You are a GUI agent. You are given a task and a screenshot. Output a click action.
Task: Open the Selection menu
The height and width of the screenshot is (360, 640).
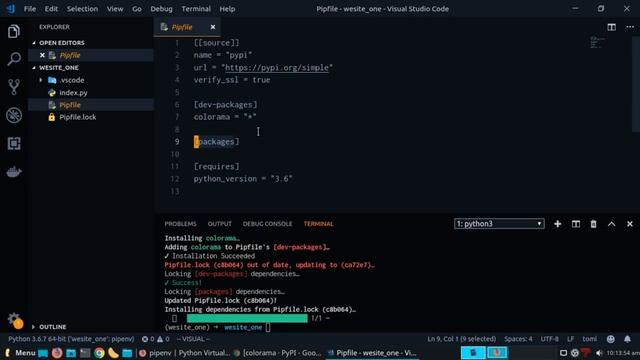(82, 9)
